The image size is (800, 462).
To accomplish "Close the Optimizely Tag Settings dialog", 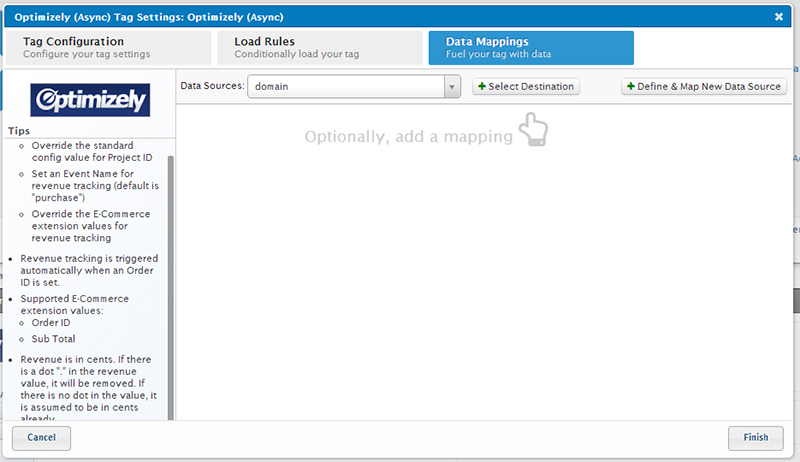I will (x=779, y=16).
